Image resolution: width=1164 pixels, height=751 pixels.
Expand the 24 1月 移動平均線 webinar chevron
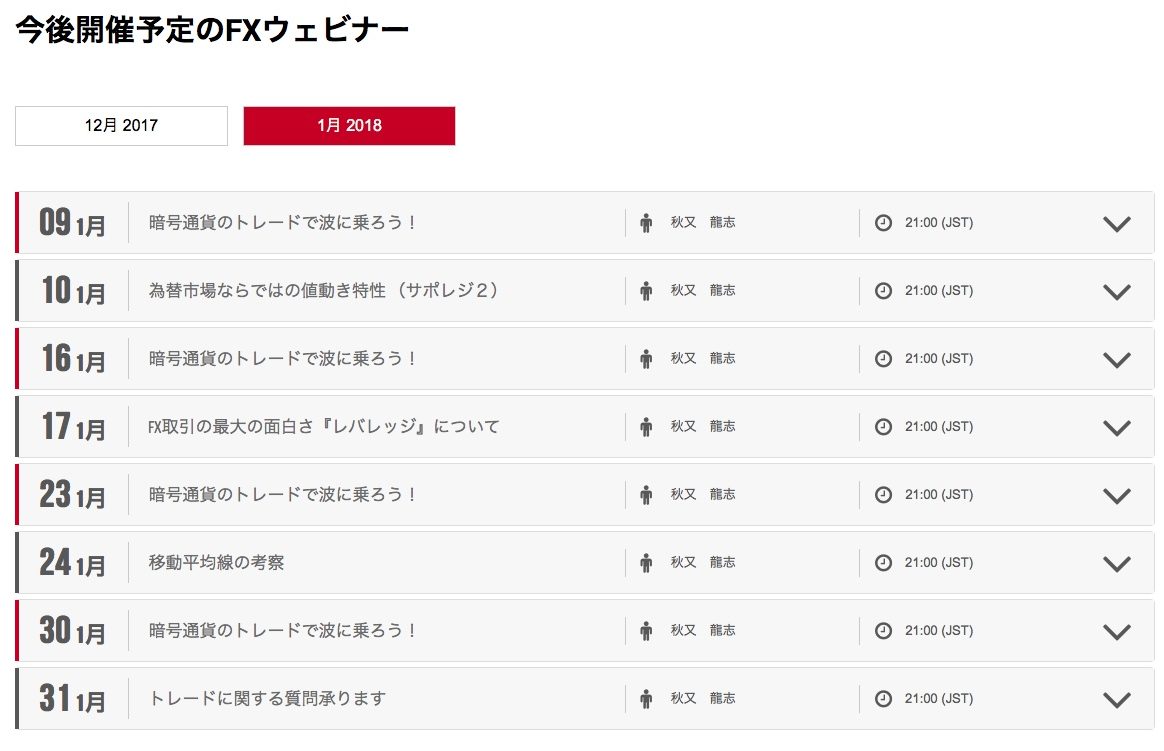click(x=1116, y=563)
